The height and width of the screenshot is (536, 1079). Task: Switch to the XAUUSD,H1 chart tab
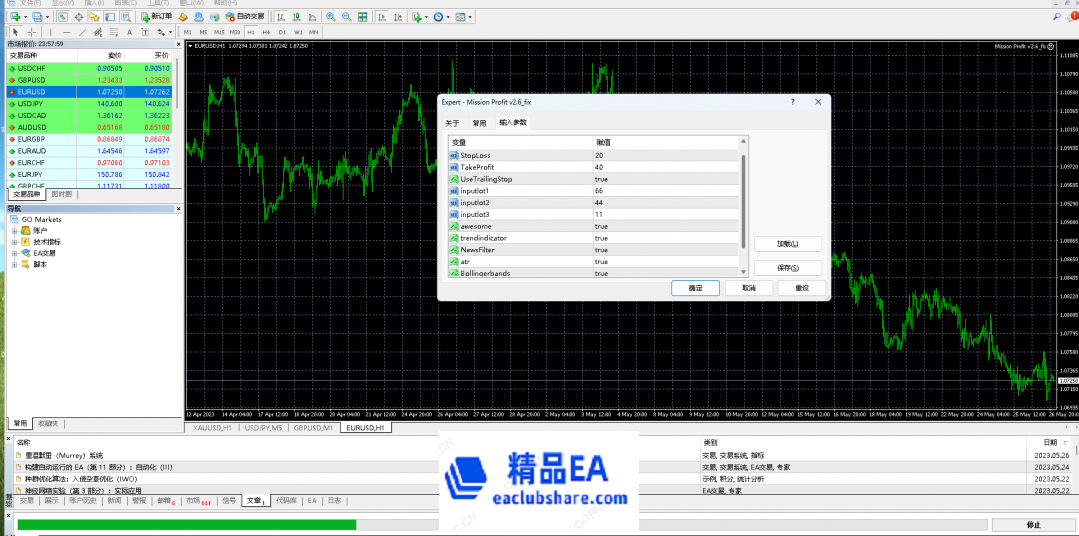pos(212,427)
